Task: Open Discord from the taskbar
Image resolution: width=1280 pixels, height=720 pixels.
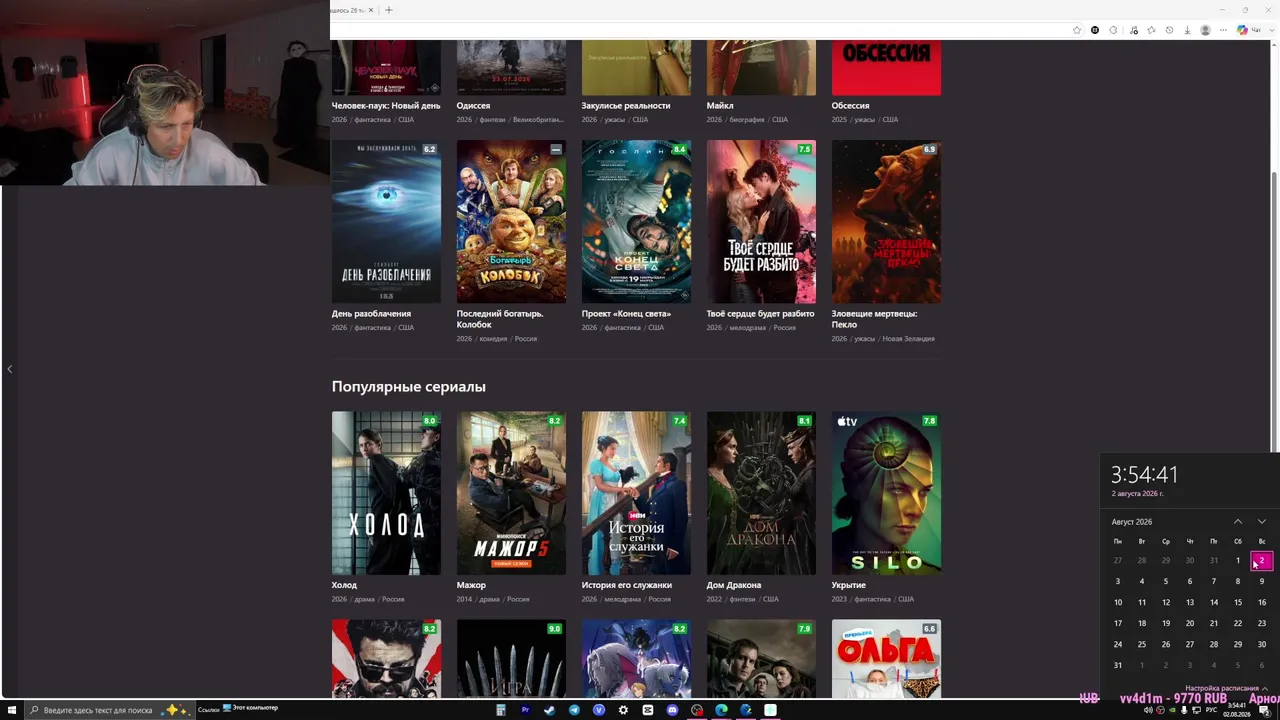Action: point(672,710)
